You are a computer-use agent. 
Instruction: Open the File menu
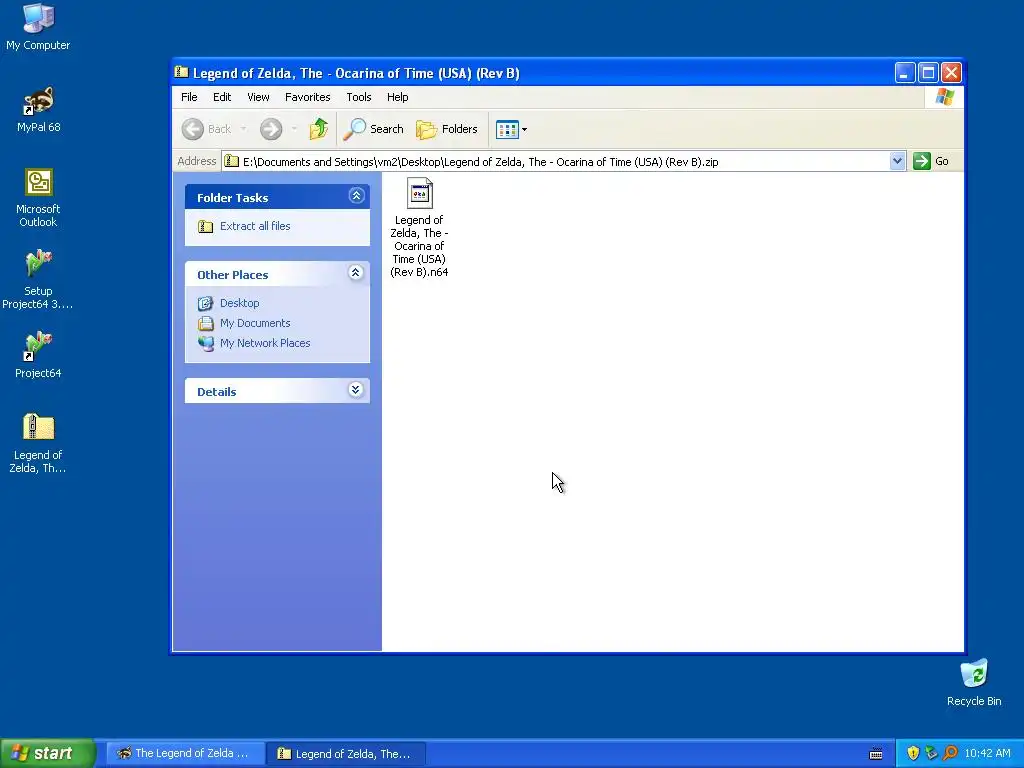[x=189, y=97]
